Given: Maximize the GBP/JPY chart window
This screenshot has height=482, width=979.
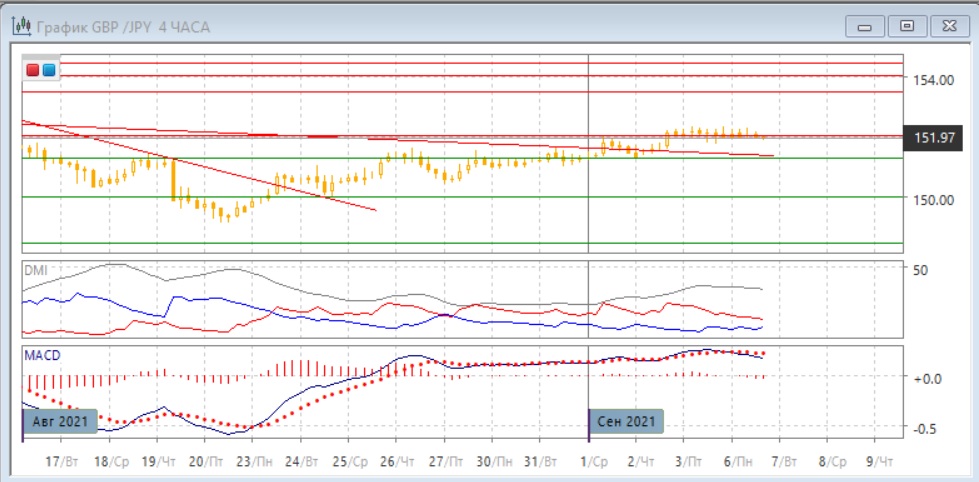Looking at the screenshot, I should (907, 26).
